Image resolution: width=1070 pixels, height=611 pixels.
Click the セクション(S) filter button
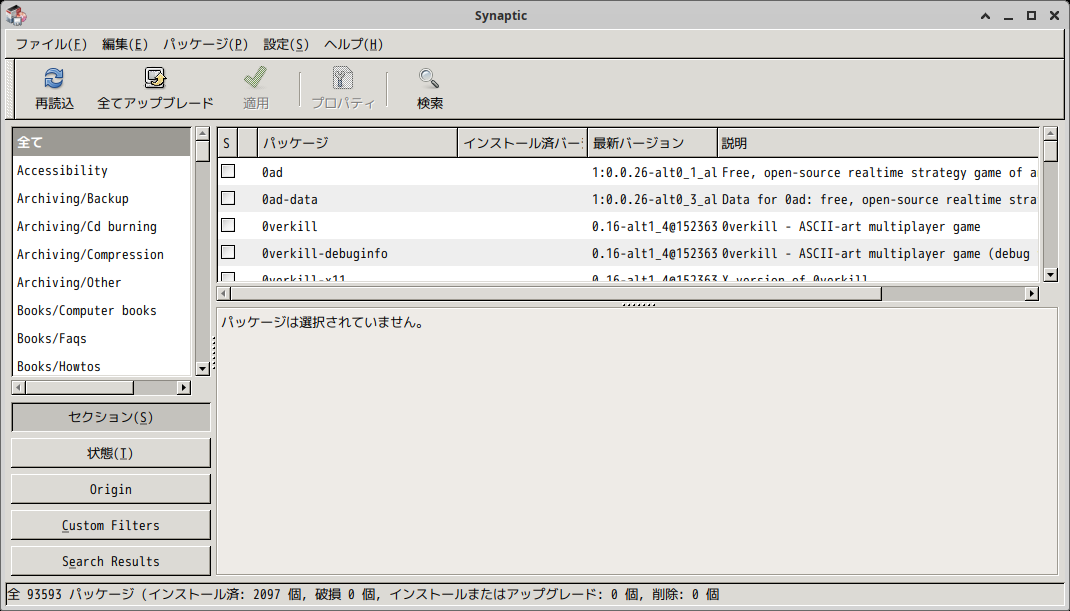click(111, 417)
